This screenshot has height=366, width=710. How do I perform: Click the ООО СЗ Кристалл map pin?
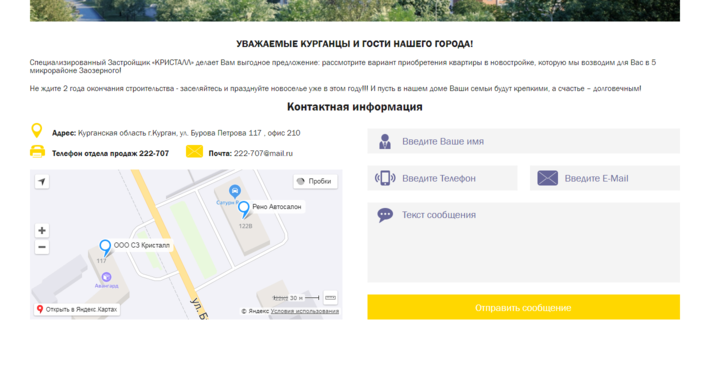(x=105, y=248)
